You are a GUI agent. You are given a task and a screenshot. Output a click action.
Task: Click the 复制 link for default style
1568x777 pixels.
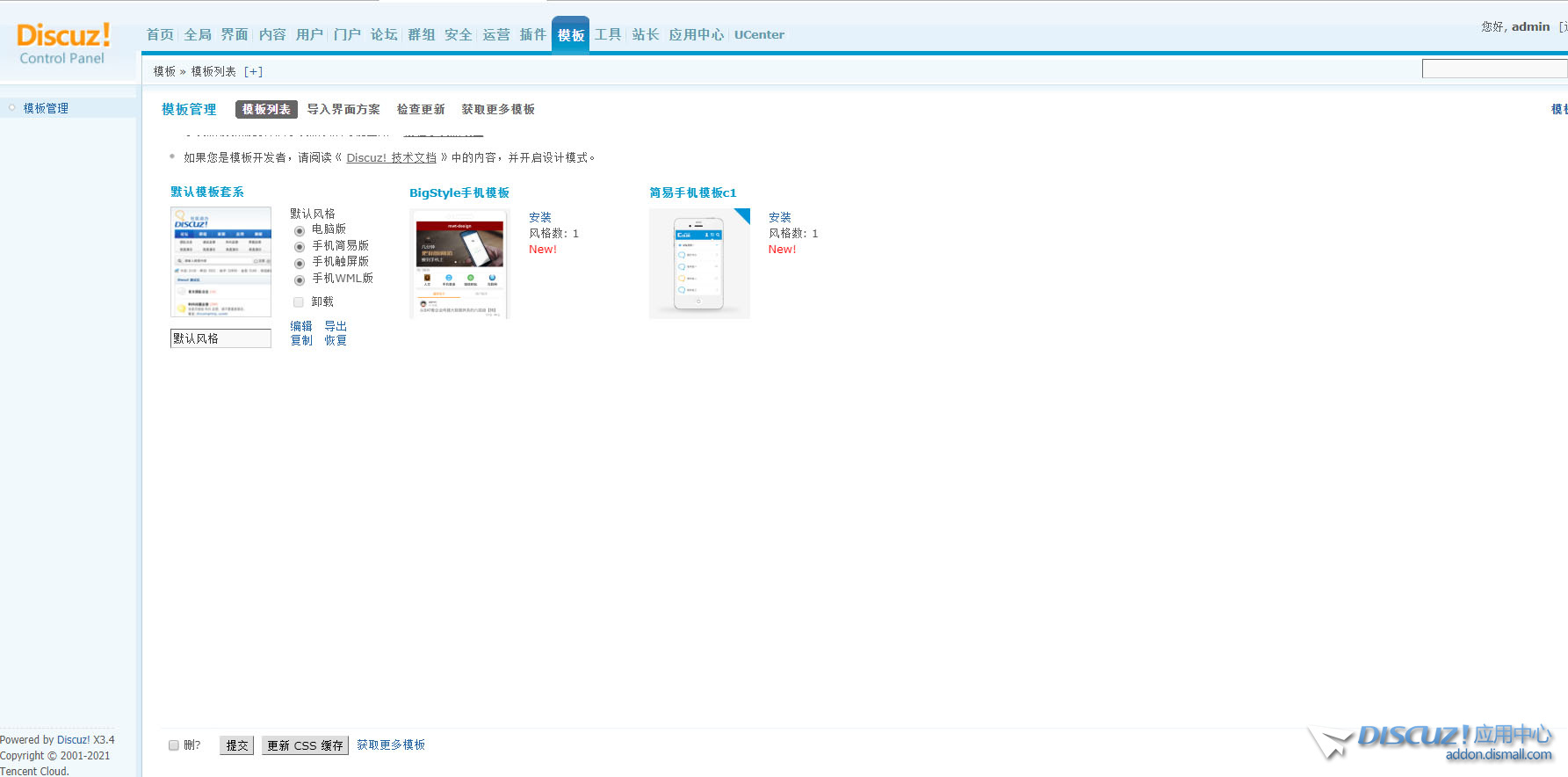(x=301, y=340)
